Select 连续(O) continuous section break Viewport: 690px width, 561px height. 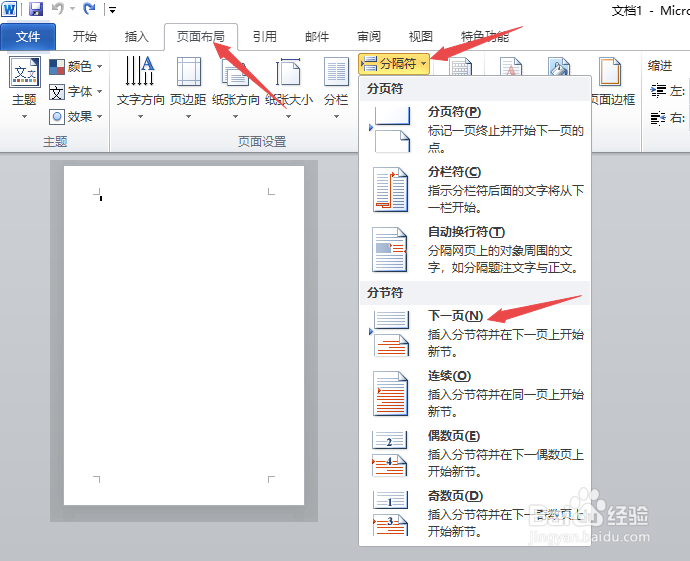475,394
